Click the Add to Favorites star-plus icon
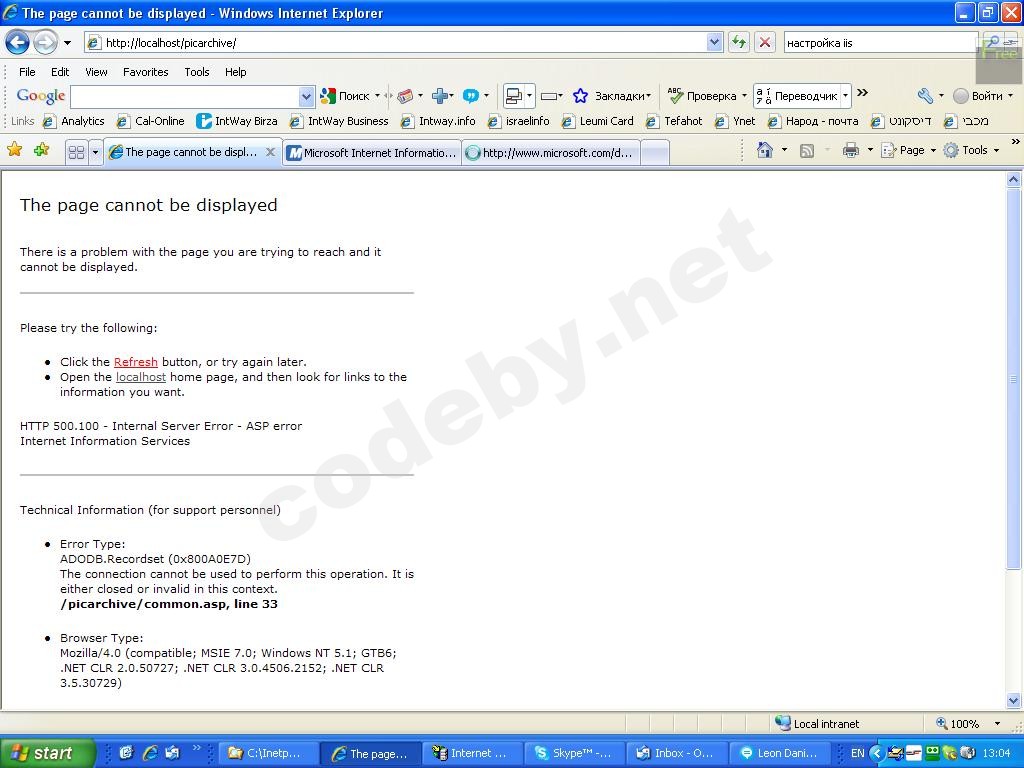This screenshot has height=768, width=1024. click(x=41, y=151)
